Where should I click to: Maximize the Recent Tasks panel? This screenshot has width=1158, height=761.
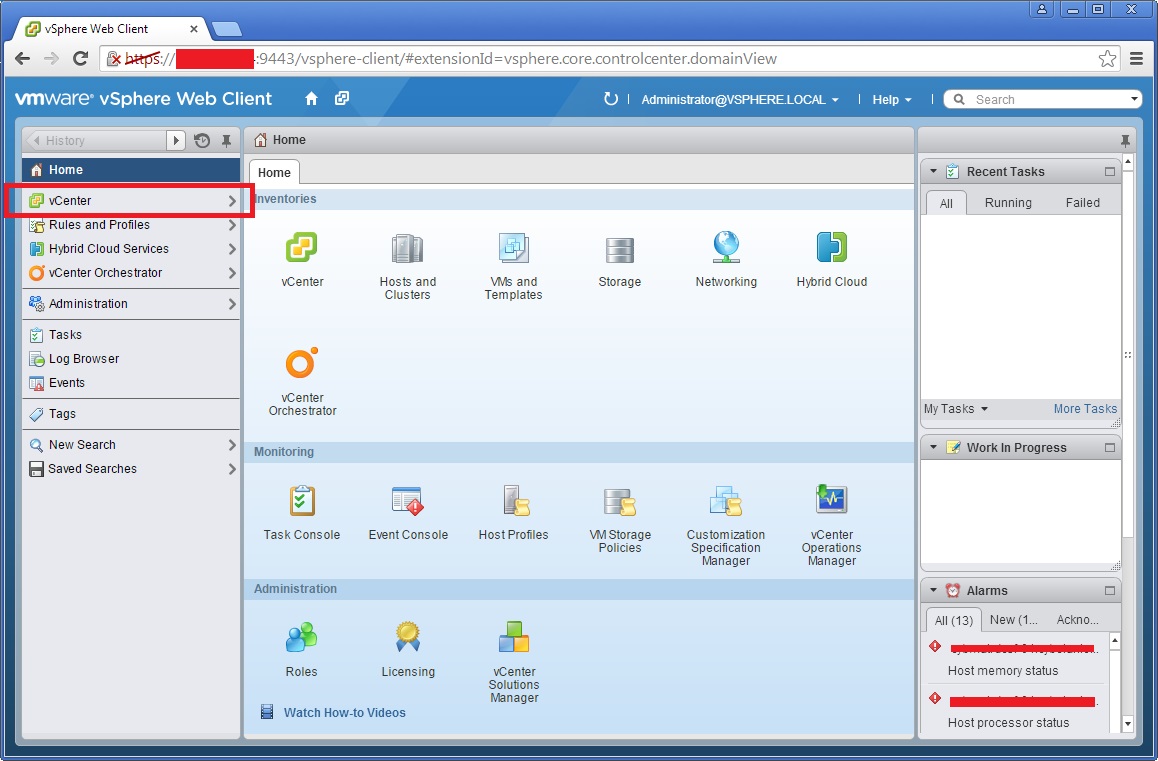(x=1109, y=171)
